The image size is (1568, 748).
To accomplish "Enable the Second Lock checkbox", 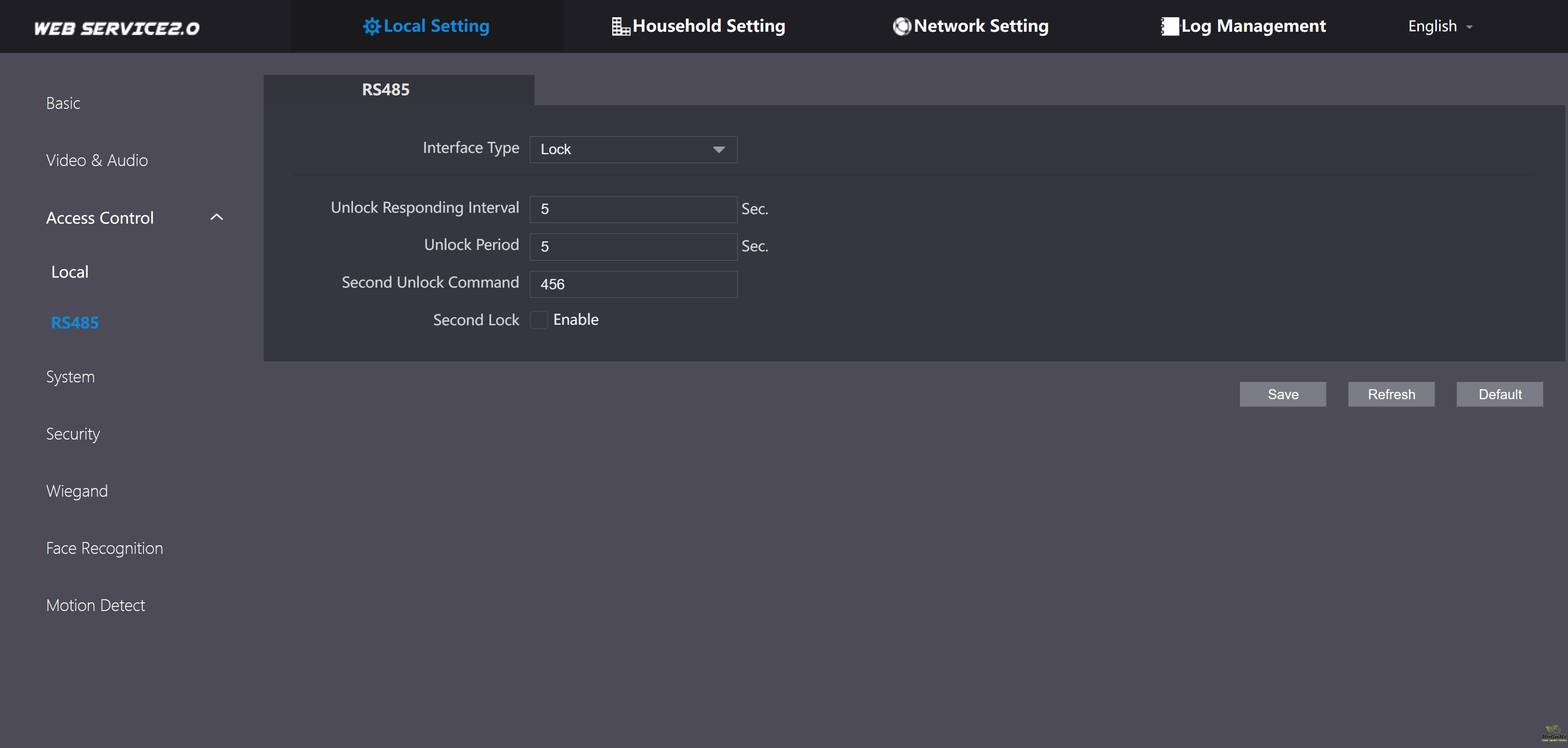I will [539, 320].
